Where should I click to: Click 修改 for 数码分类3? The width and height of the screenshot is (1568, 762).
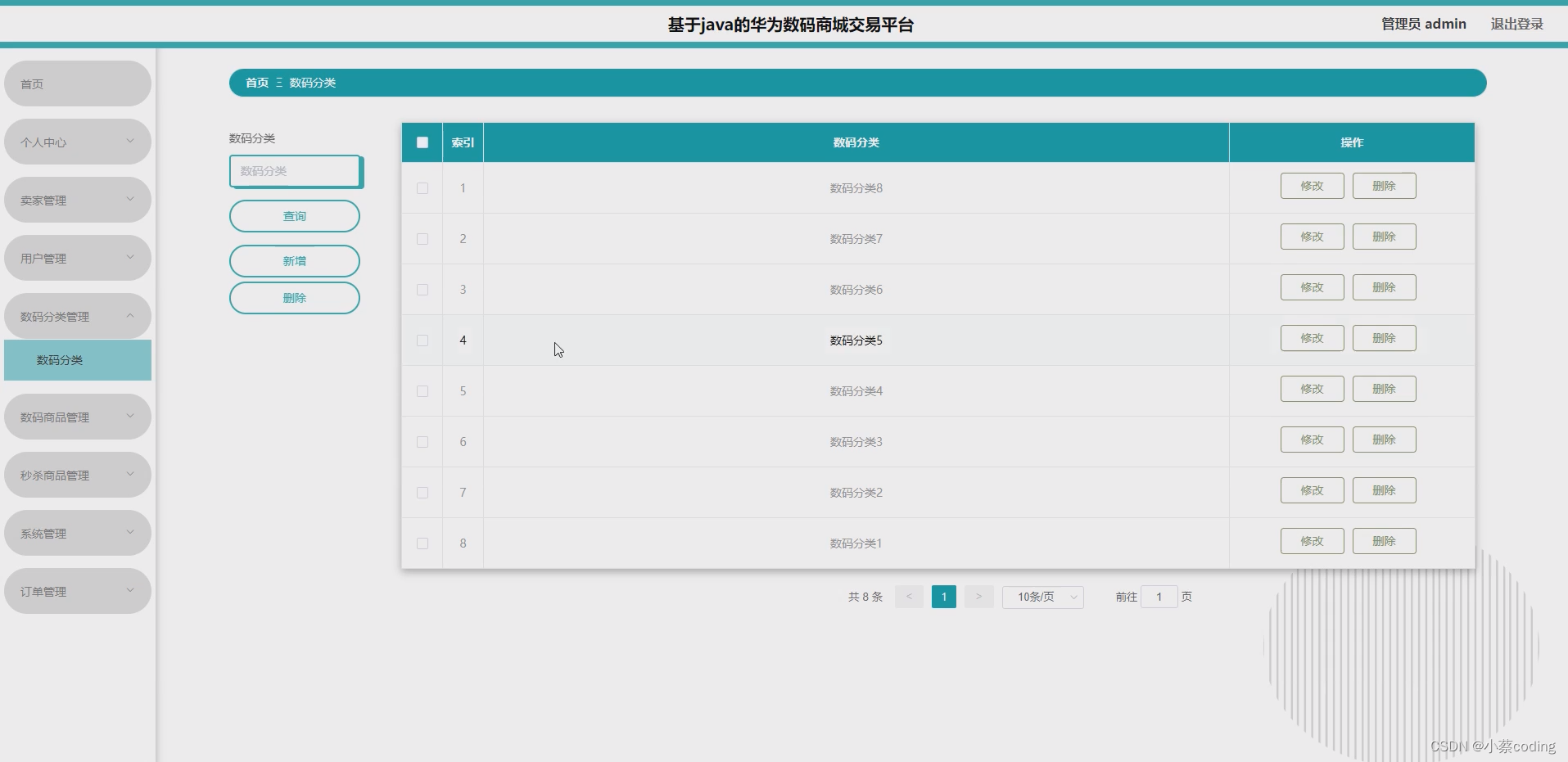(x=1313, y=440)
